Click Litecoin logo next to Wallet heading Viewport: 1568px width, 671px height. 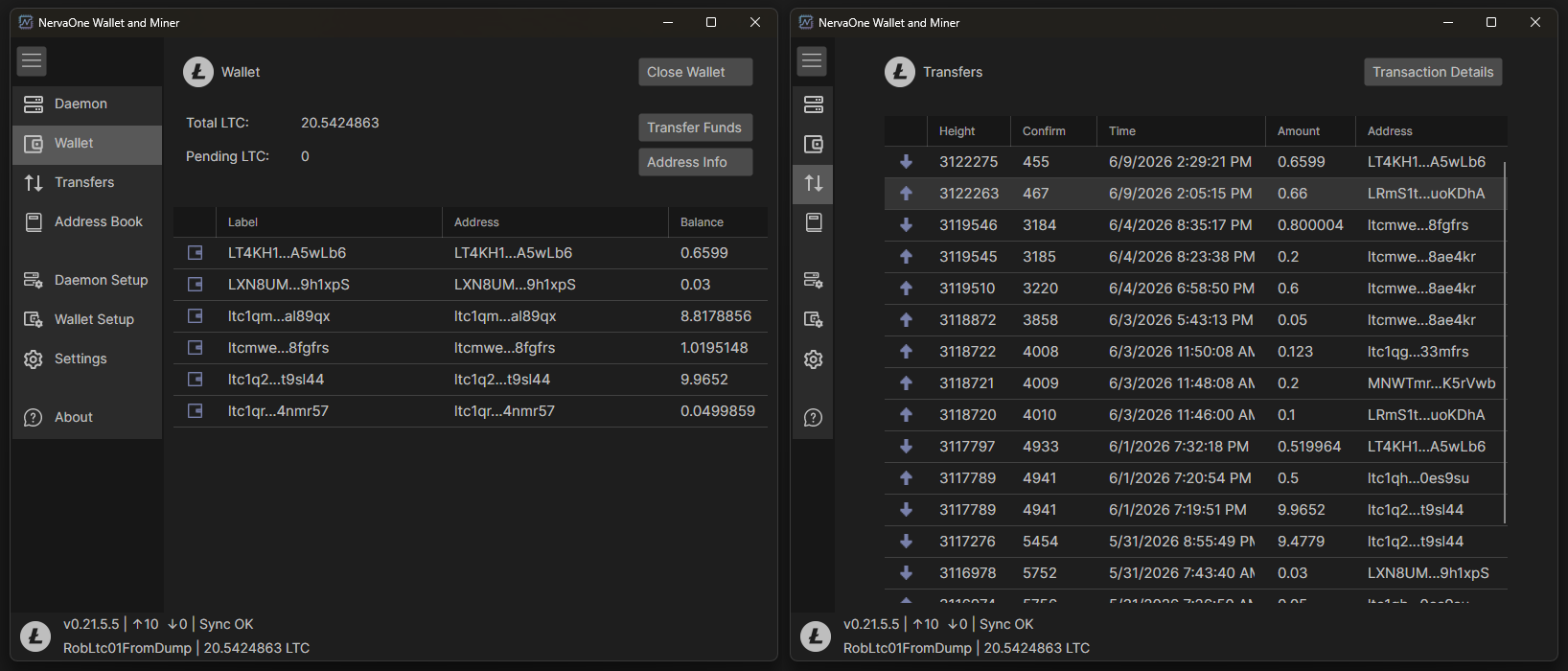198,72
